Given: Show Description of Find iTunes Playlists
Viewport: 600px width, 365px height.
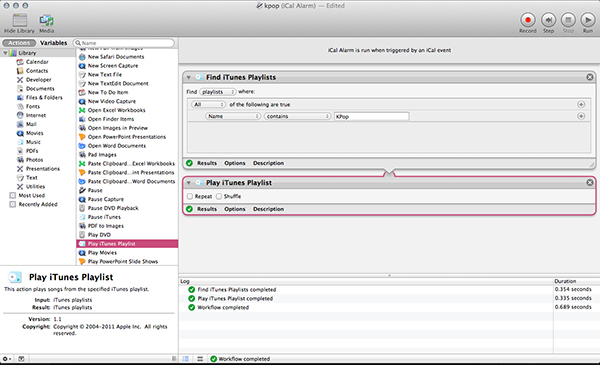Looking at the screenshot, I should pyautogui.click(x=268, y=163).
